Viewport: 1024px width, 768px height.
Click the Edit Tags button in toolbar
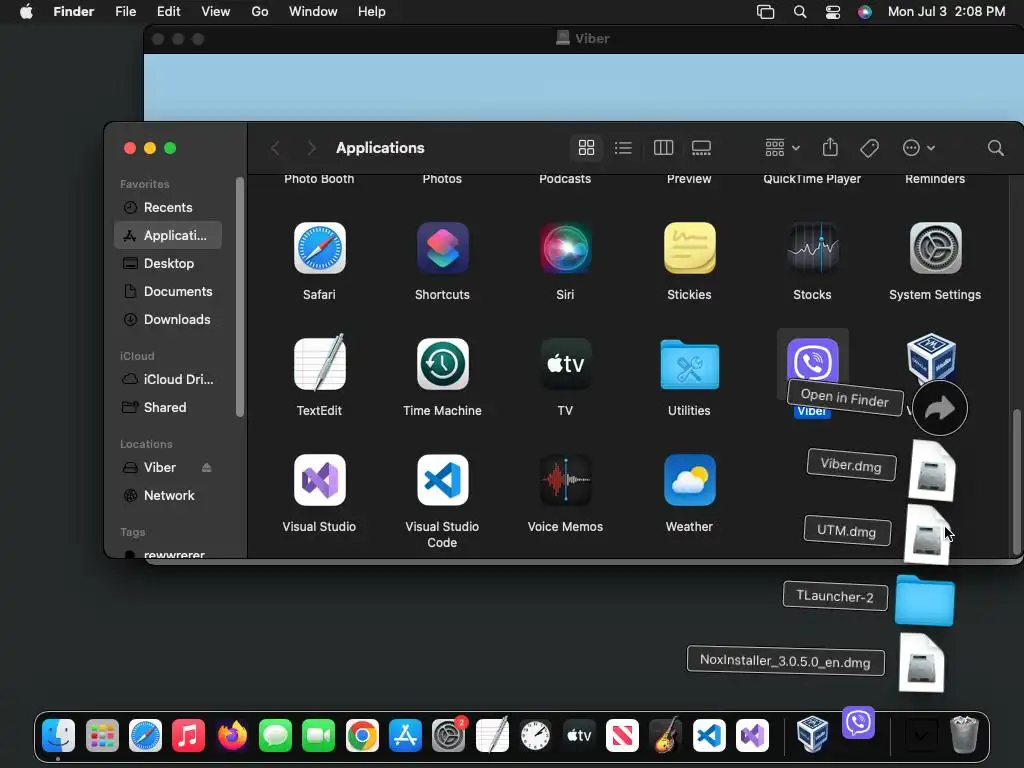[x=869, y=148]
